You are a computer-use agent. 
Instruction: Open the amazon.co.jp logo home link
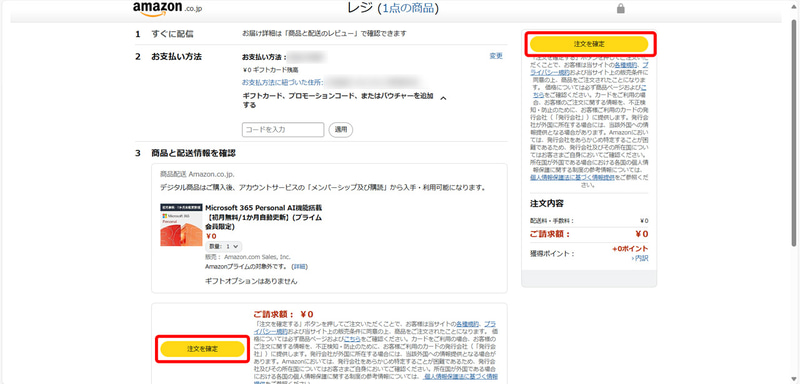[x=167, y=9]
